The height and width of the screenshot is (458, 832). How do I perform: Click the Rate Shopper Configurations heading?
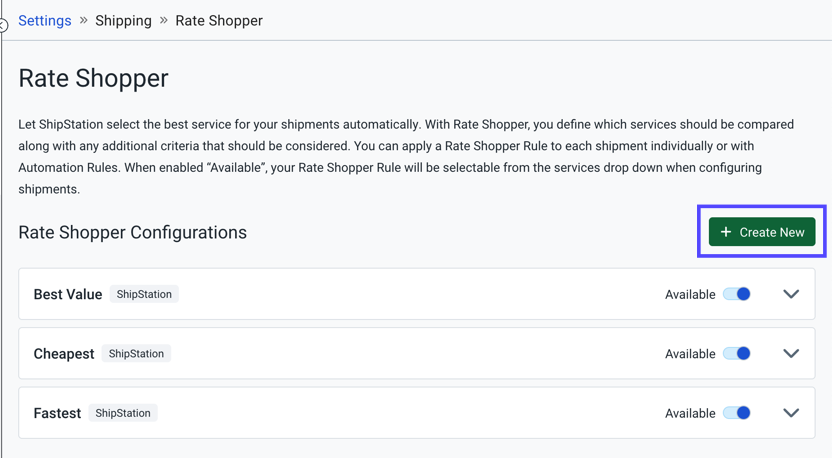[x=133, y=232]
